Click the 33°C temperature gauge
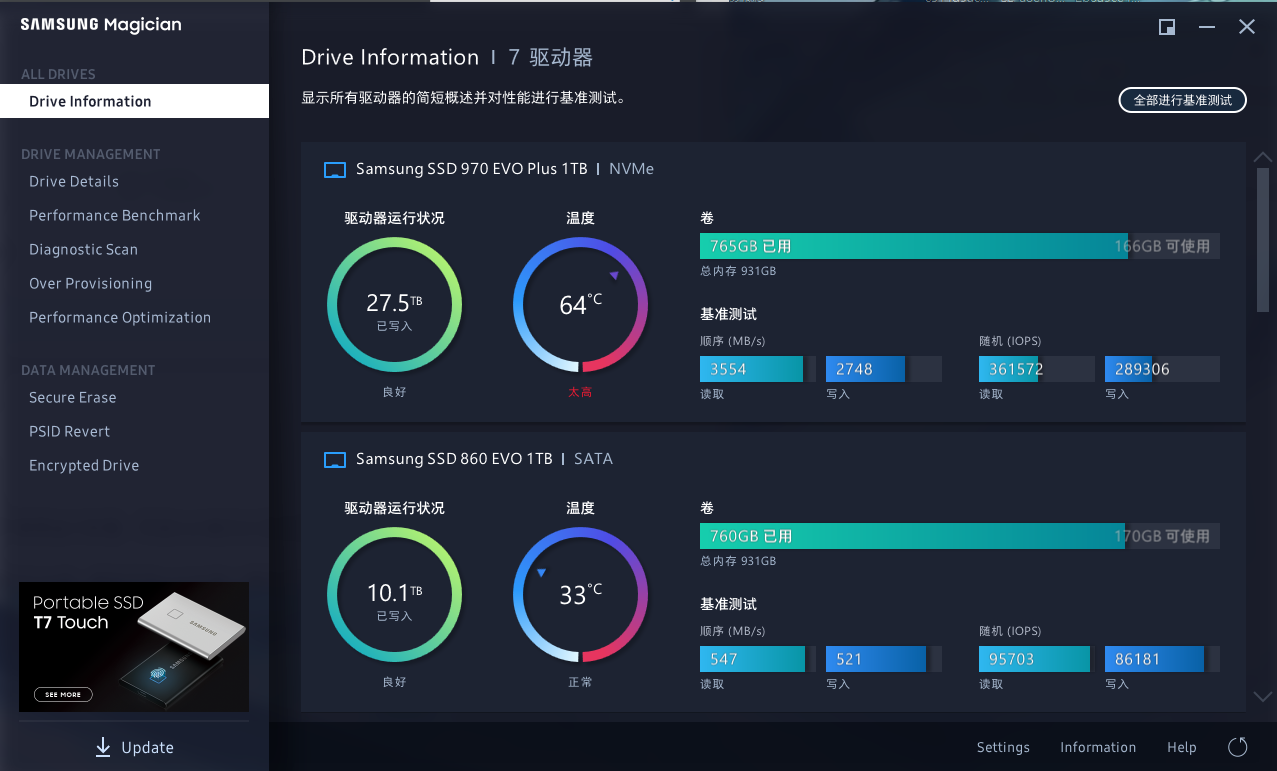The width and height of the screenshot is (1277, 771). click(x=580, y=594)
